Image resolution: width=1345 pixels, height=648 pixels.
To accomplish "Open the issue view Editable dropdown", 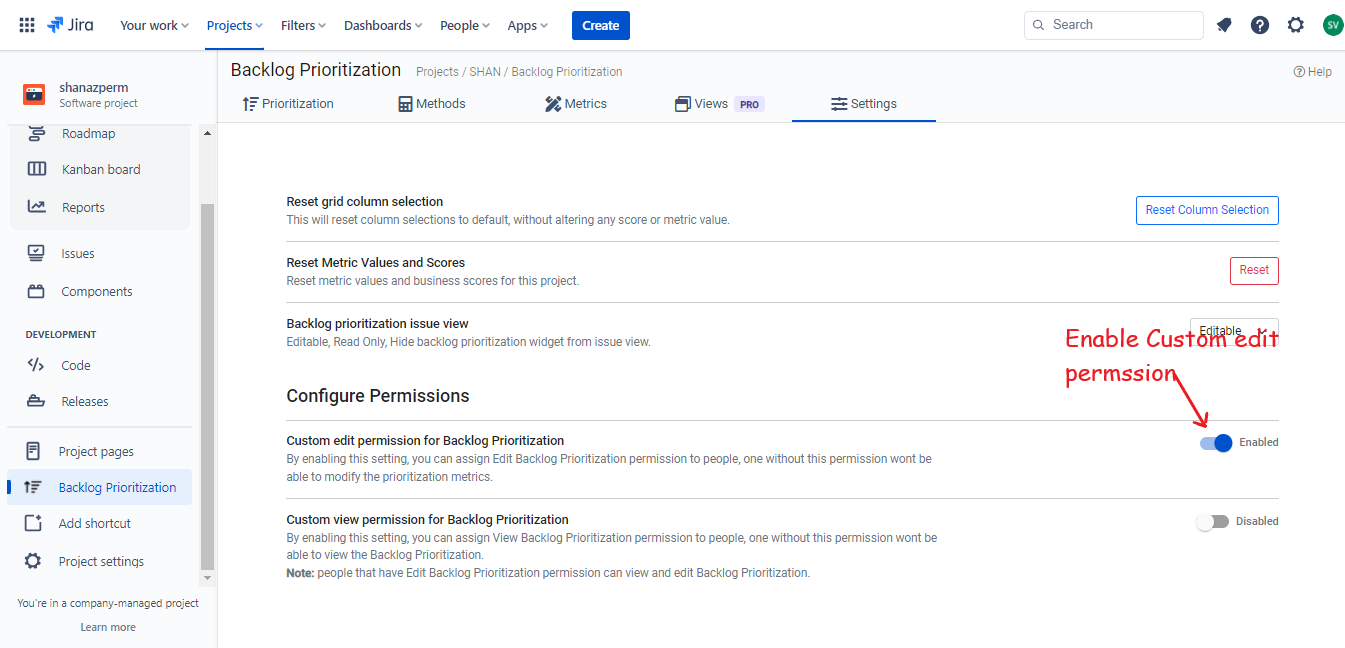I will (x=1232, y=330).
